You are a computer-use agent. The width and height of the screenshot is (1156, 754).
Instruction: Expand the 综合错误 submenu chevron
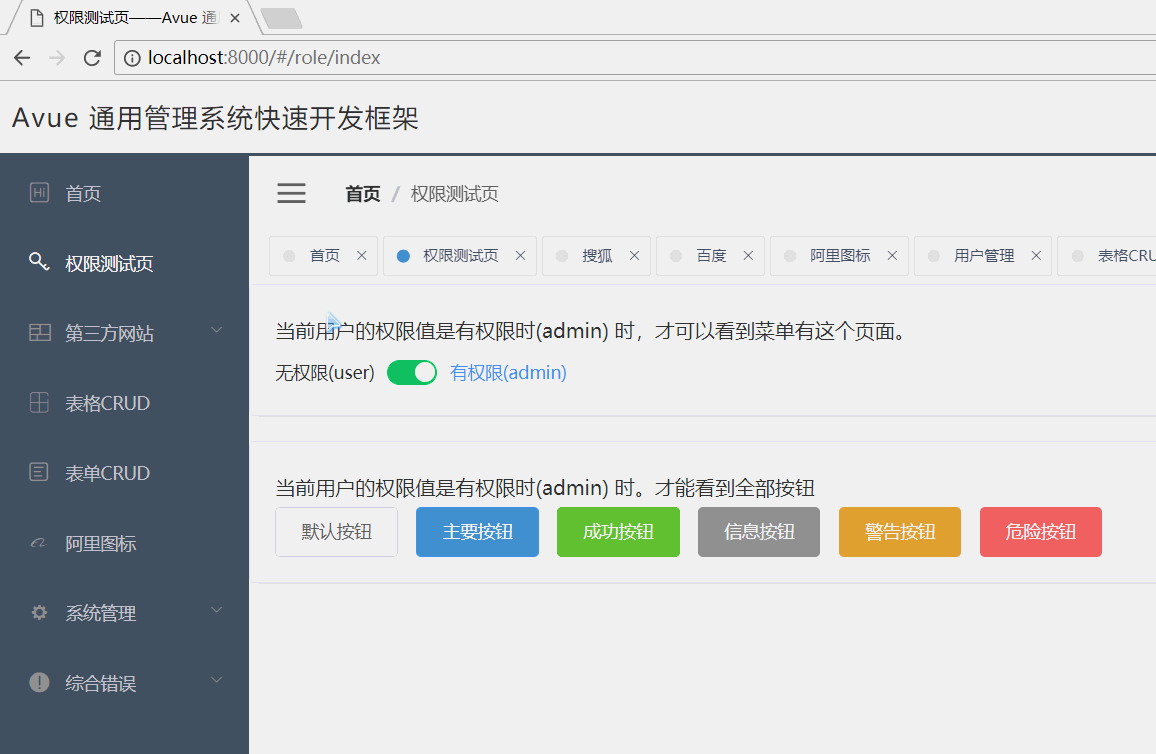point(217,680)
